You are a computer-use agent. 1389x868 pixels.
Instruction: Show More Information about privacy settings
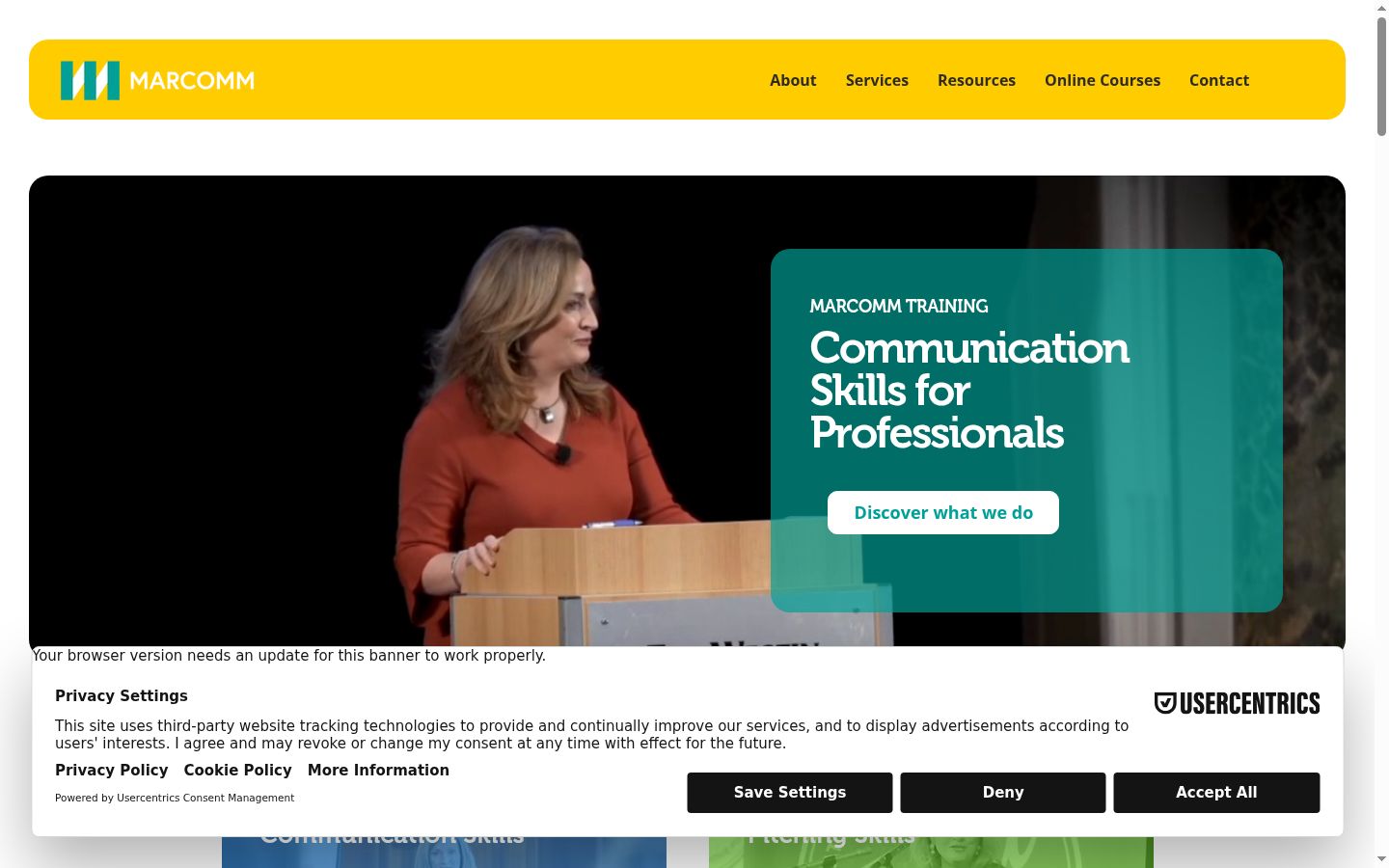378,770
